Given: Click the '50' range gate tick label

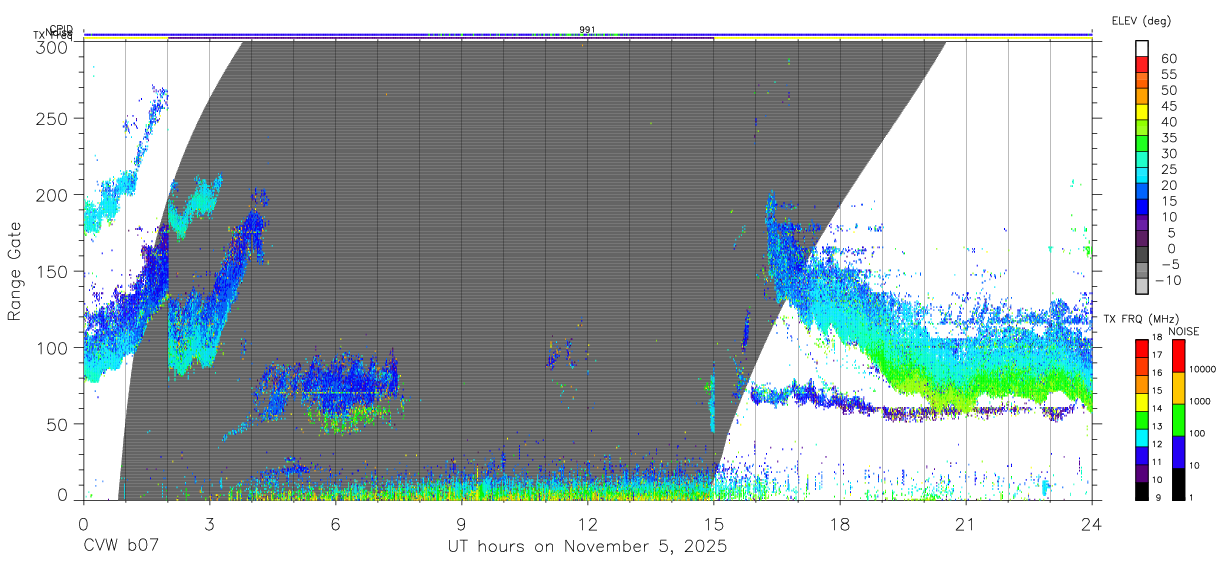Looking at the screenshot, I should coord(58,424).
